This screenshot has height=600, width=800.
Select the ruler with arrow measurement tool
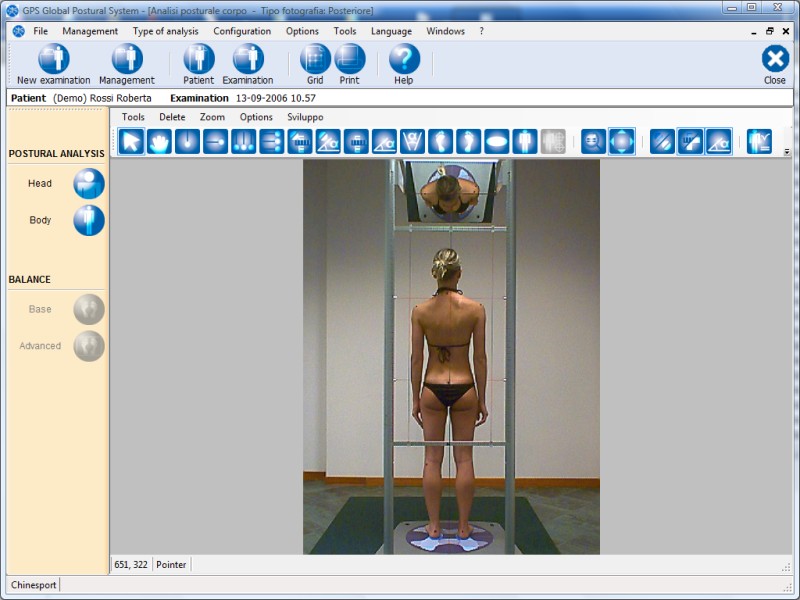(x=300, y=141)
